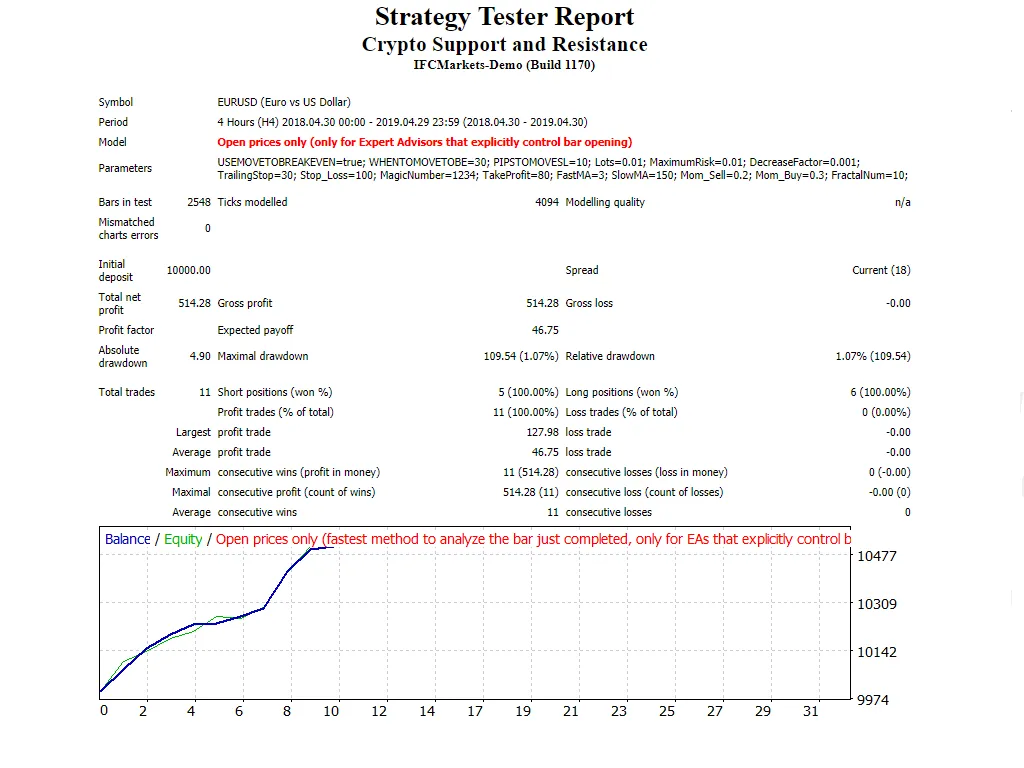Click the Spread Current (18) value

[x=880, y=270]
